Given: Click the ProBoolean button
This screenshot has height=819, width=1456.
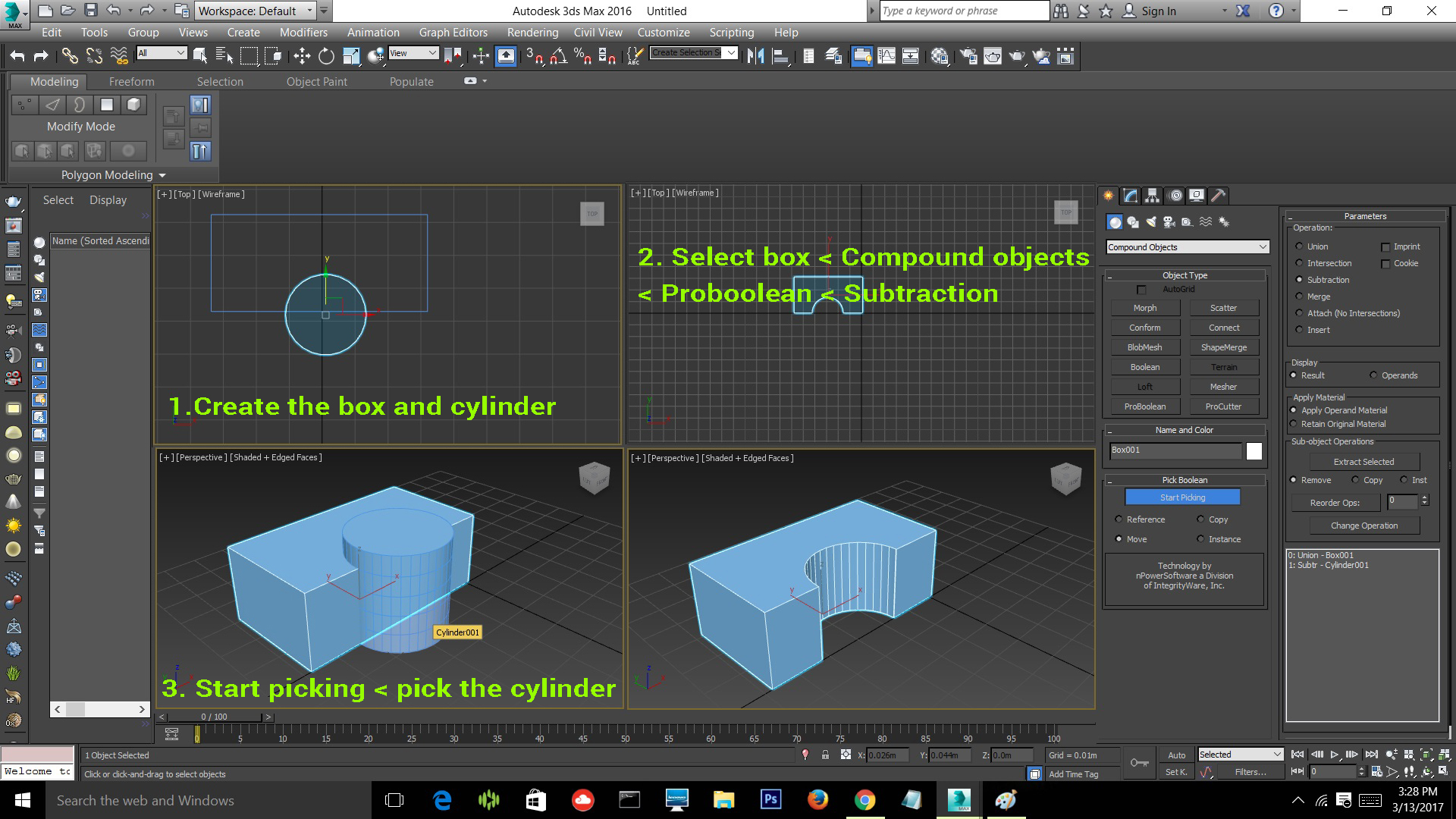Looking at the screenshot, I should (x=1145, y=406).
